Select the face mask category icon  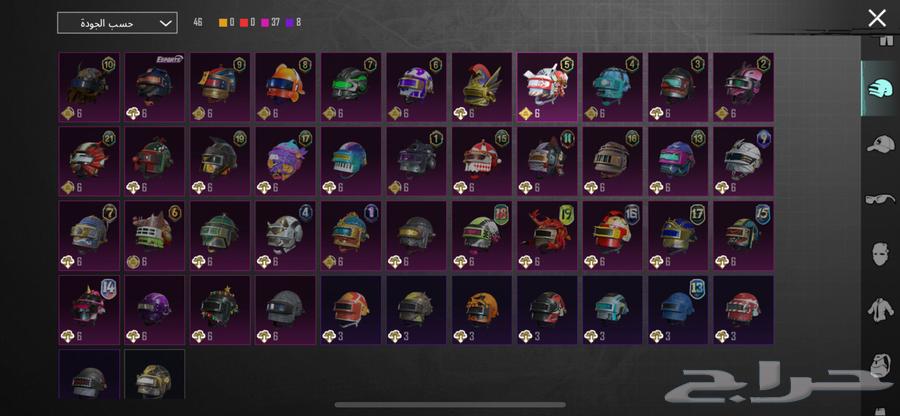[880, 254]
